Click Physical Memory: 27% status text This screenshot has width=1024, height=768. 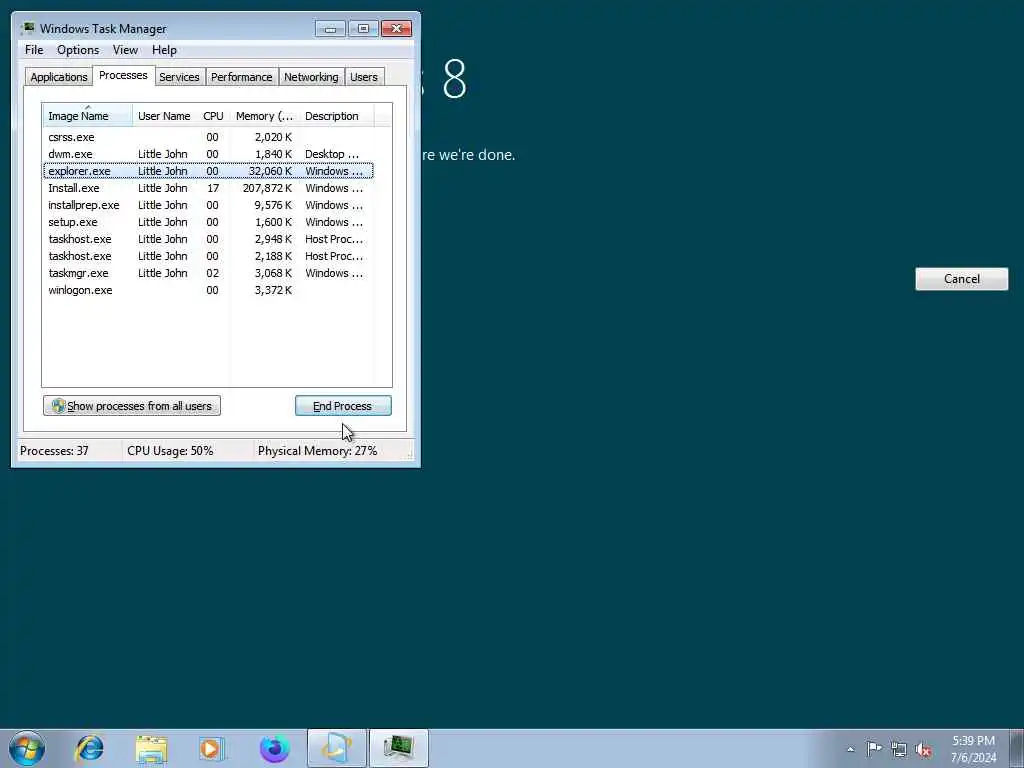click(317, 451)
